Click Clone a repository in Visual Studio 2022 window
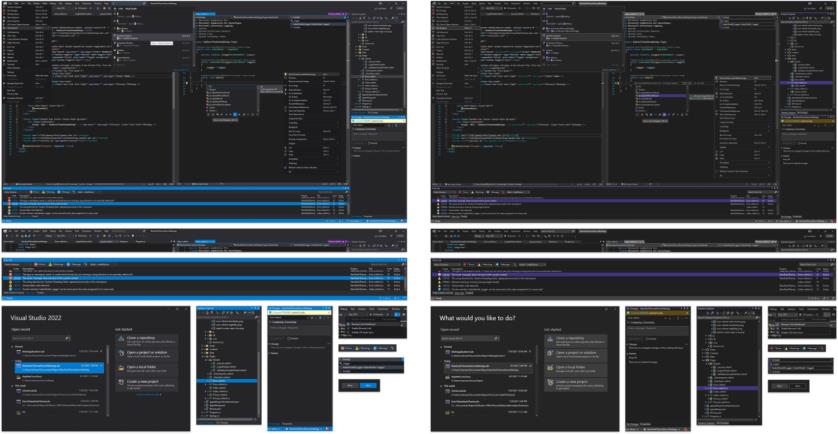Viewport: 838px width, 434px height. point(146,340)
